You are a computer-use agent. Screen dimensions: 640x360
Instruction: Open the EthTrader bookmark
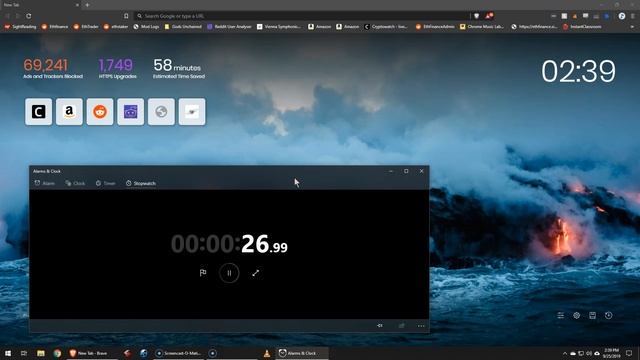(x=86, y=27)
